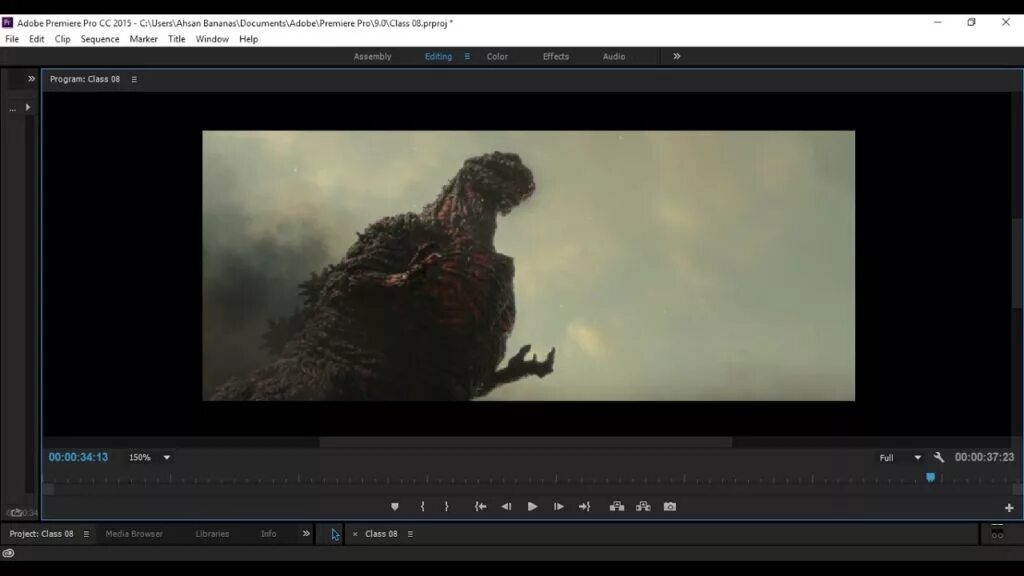Click the 00:00:34:13 timecode field
The width and height of the screenshot is (1024, 576).
tap(78, 458)
